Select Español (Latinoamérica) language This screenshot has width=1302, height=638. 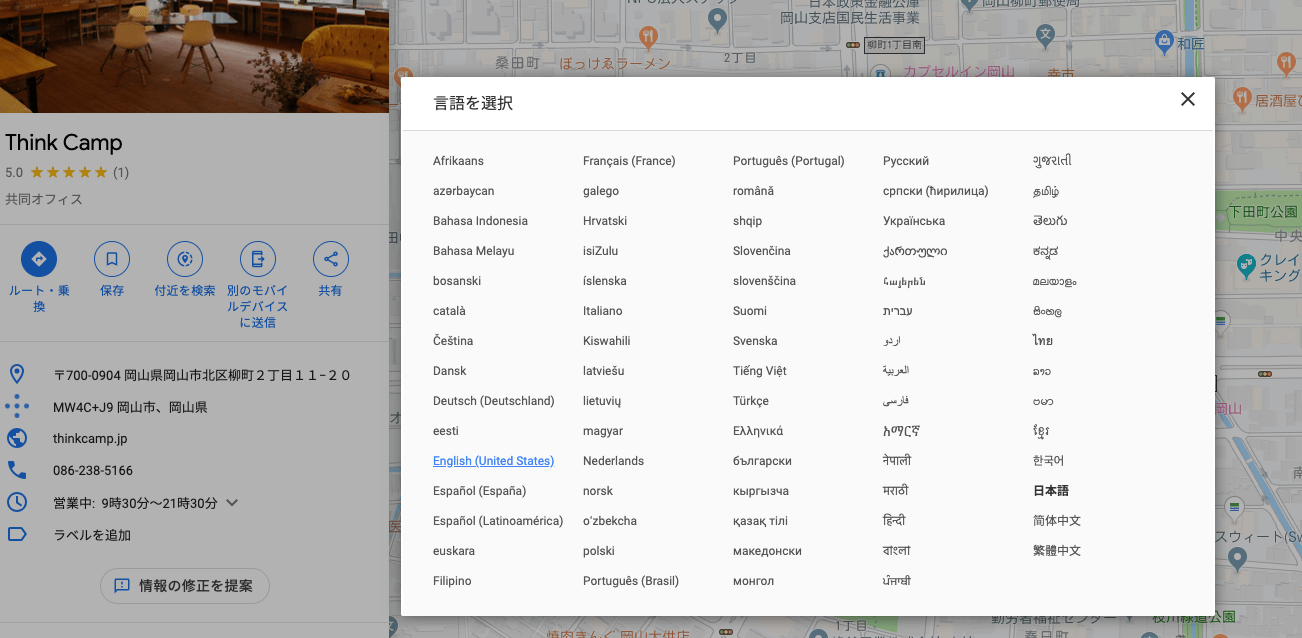point(498,521)
